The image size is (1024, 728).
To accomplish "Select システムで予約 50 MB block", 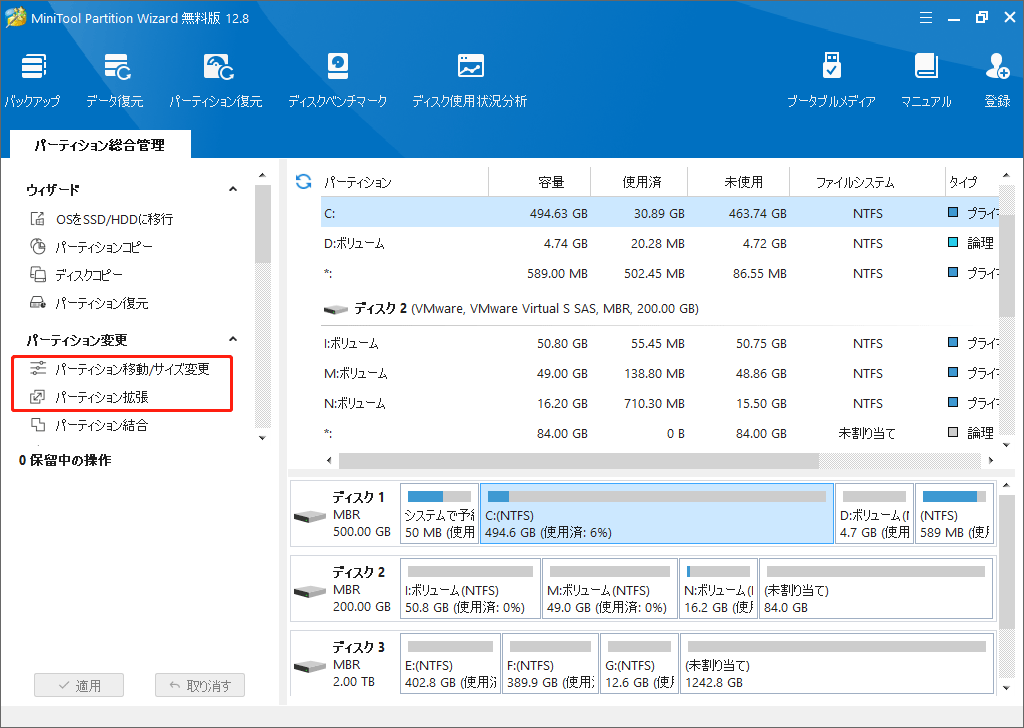I will pyautogui.click(x=440, y=513).
